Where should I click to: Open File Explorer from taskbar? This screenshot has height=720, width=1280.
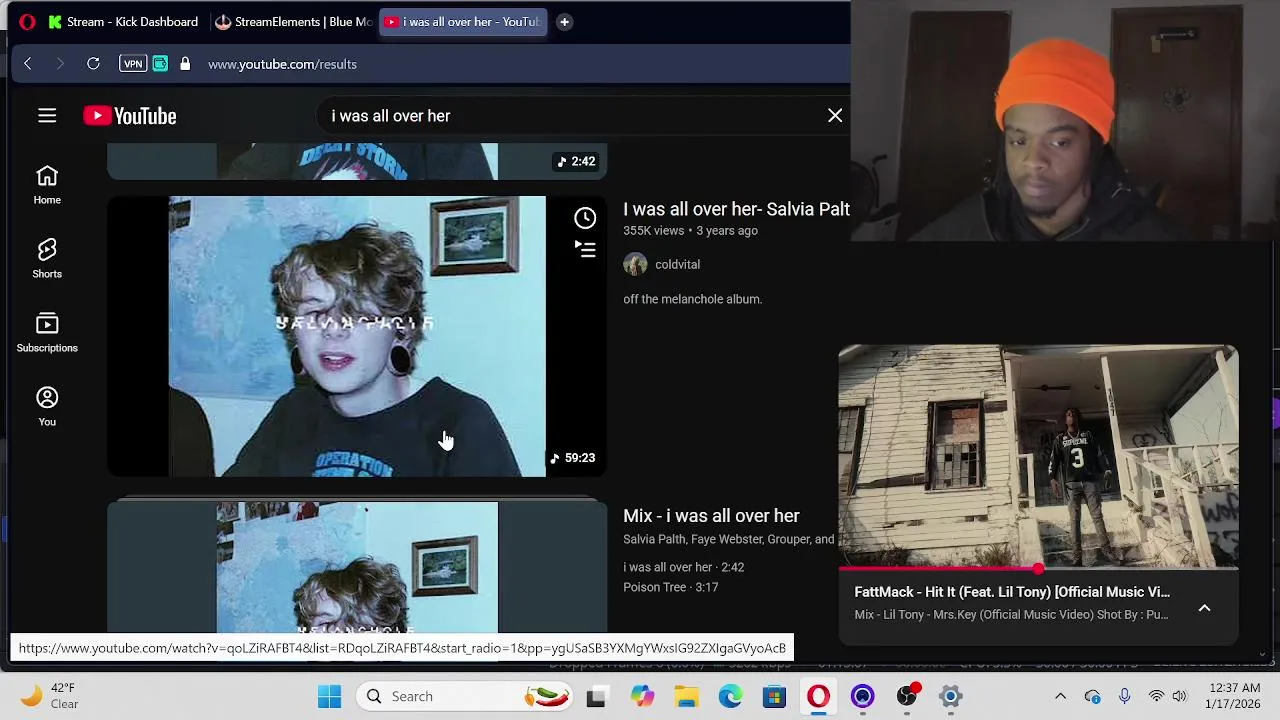[x=686, y=696]
